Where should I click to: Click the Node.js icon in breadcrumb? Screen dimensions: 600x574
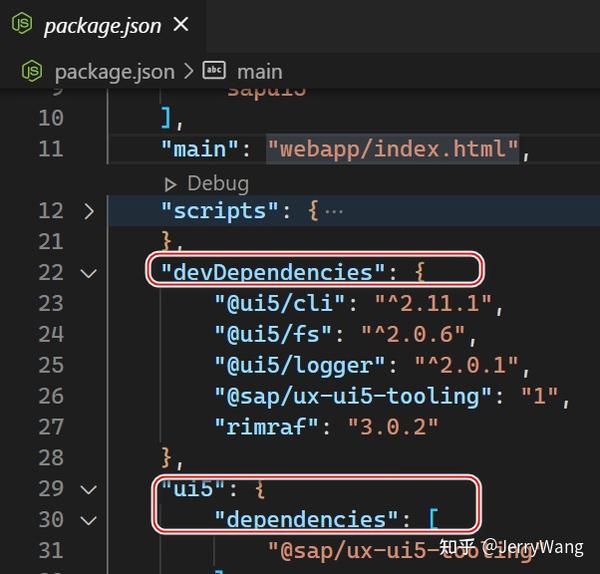click(32, 71)
